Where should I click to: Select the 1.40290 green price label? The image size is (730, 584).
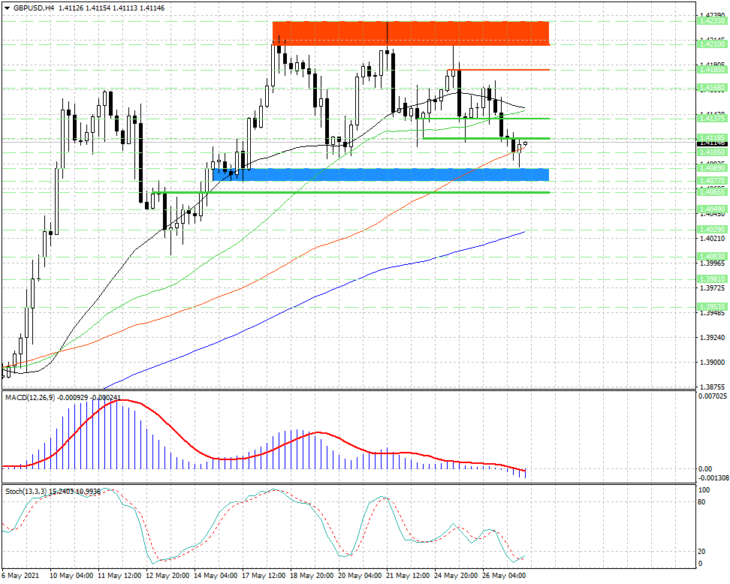coord(712,229)
